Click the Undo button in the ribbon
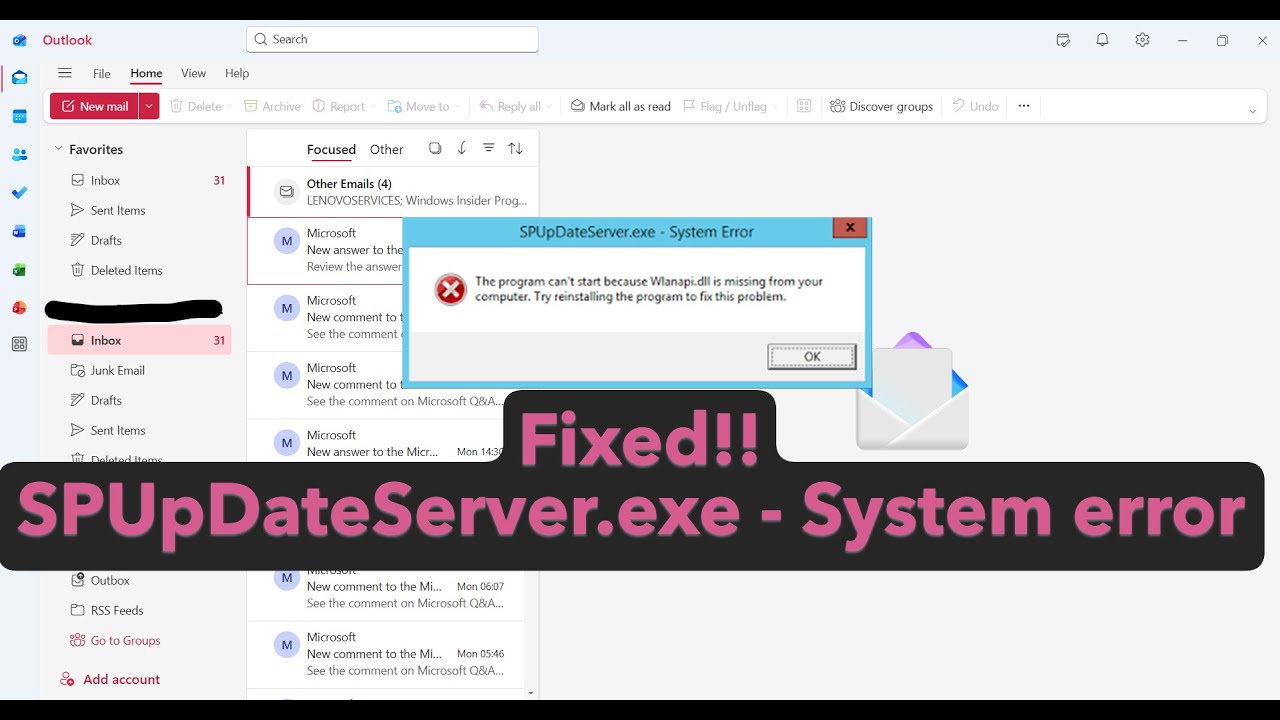The width and height of the screenshot is (1280, 720). tap(974, 107)
